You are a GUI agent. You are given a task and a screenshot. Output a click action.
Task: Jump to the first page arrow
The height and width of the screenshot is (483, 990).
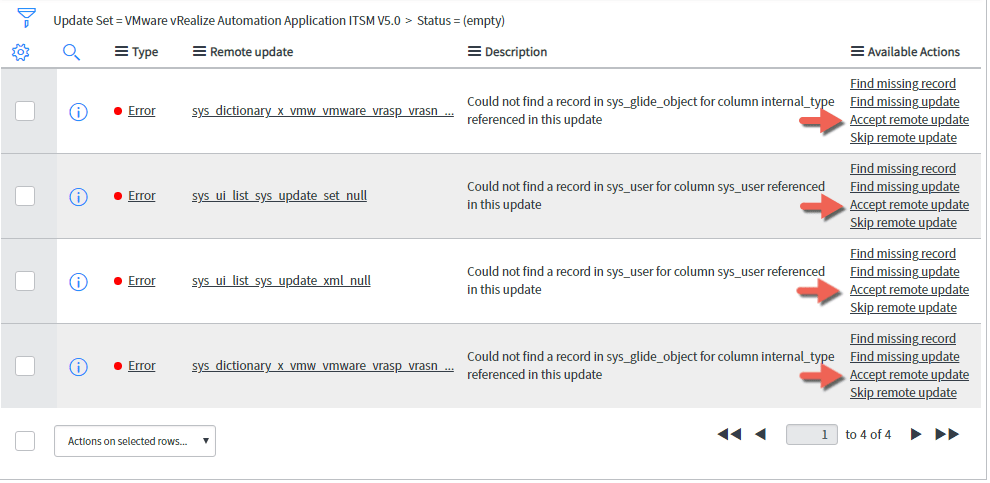tap(729, 434)
